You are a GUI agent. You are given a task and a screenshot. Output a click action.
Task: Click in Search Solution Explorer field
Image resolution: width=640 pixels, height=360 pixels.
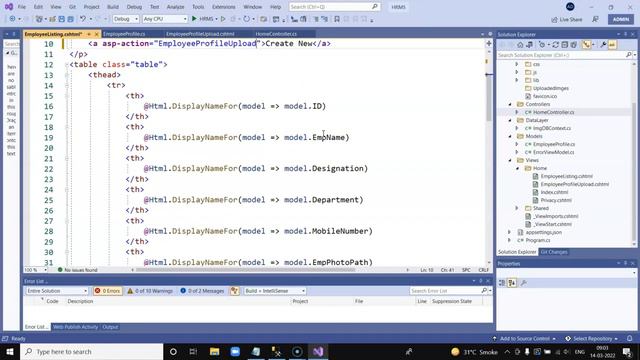tap(561, 55)
